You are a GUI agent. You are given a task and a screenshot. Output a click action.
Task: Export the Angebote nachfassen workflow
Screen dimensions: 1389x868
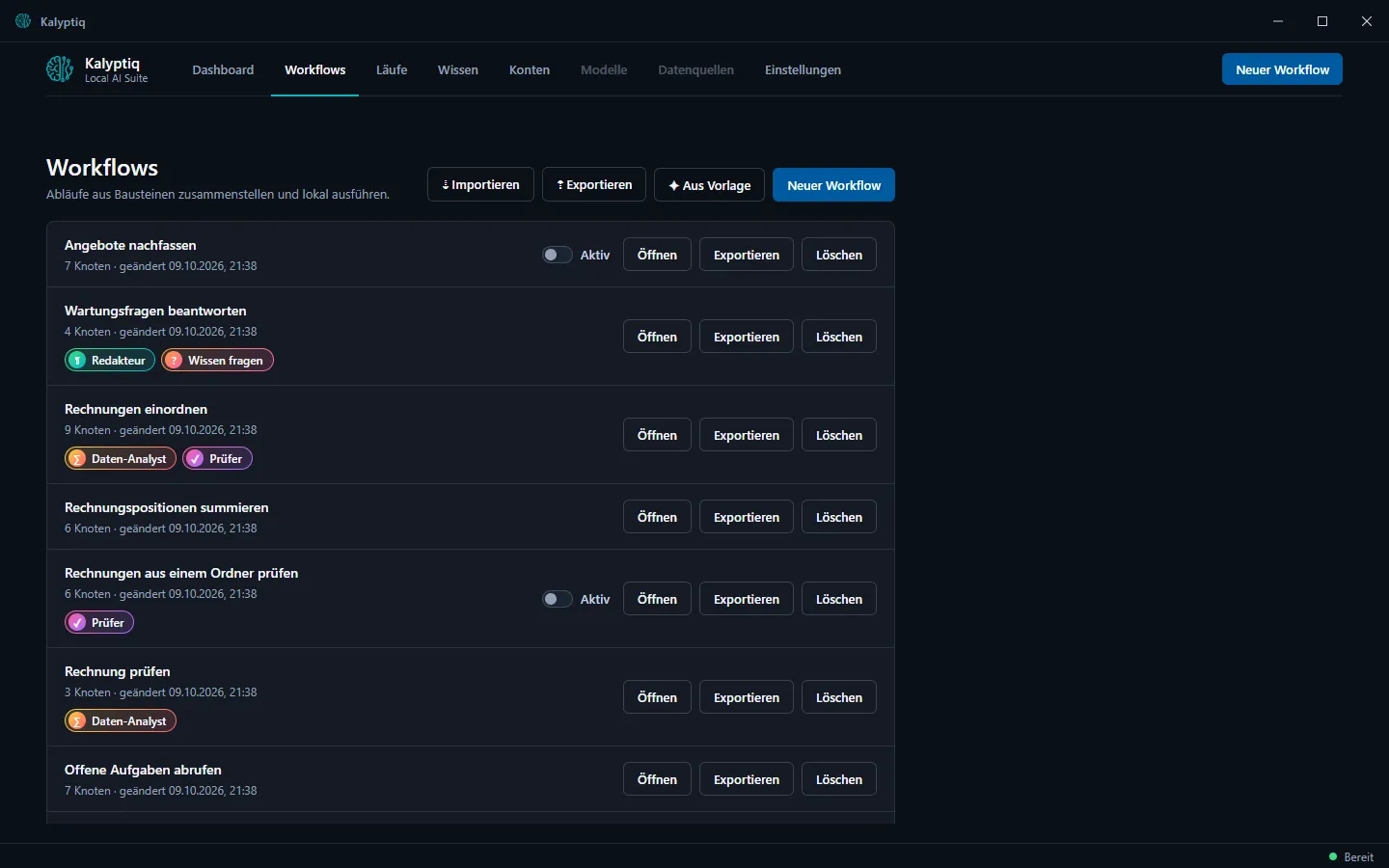[747, 255]
